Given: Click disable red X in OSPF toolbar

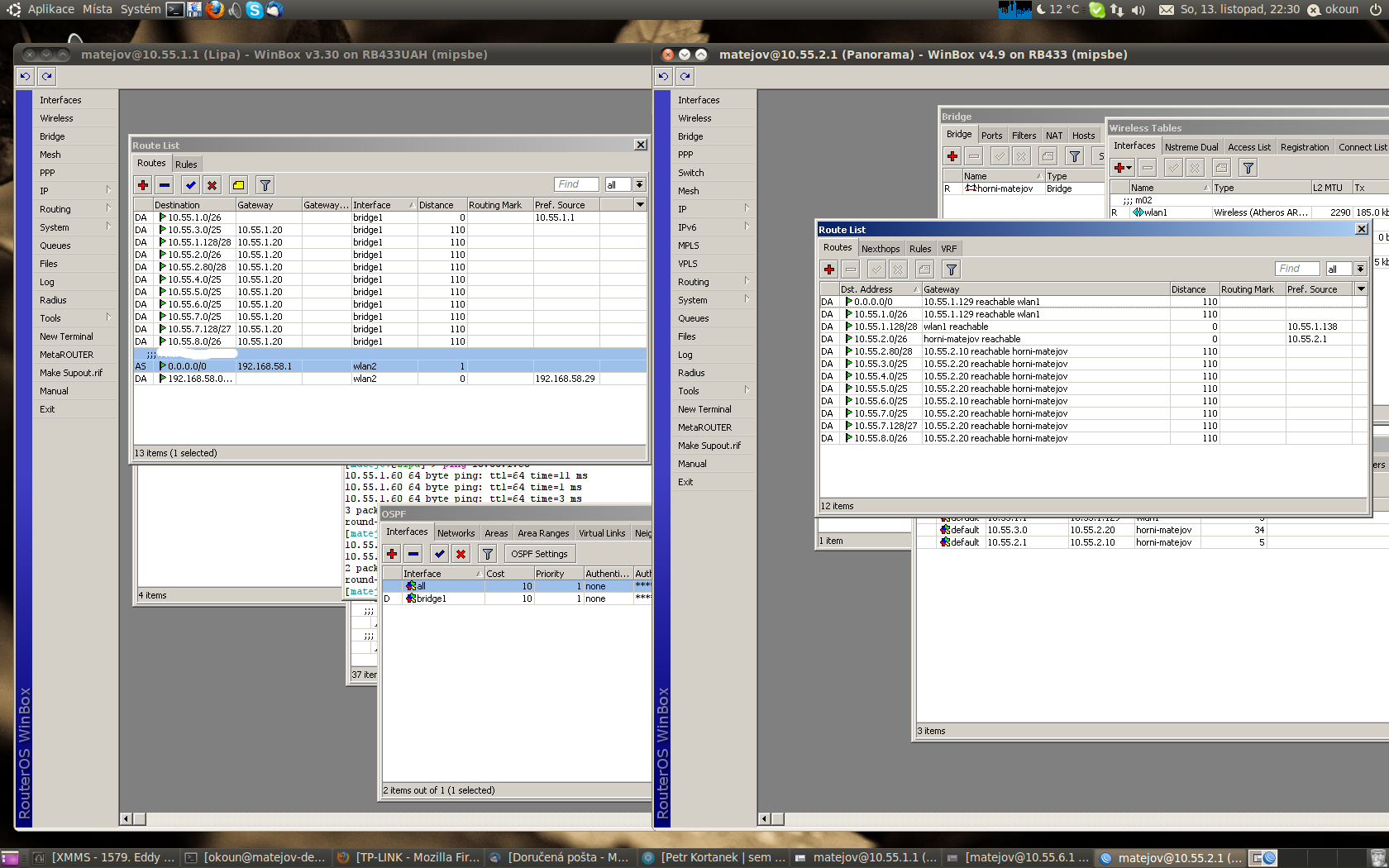Looking at the screenshot, I should (461, 554).
